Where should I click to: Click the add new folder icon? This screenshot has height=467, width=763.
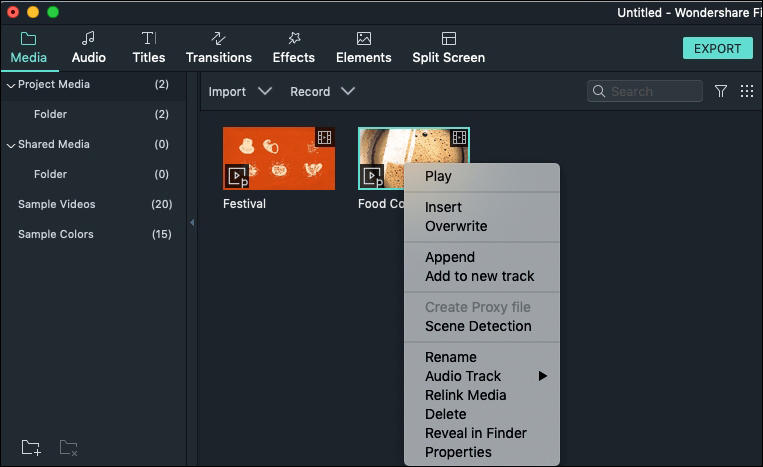(x=31, y=448)
